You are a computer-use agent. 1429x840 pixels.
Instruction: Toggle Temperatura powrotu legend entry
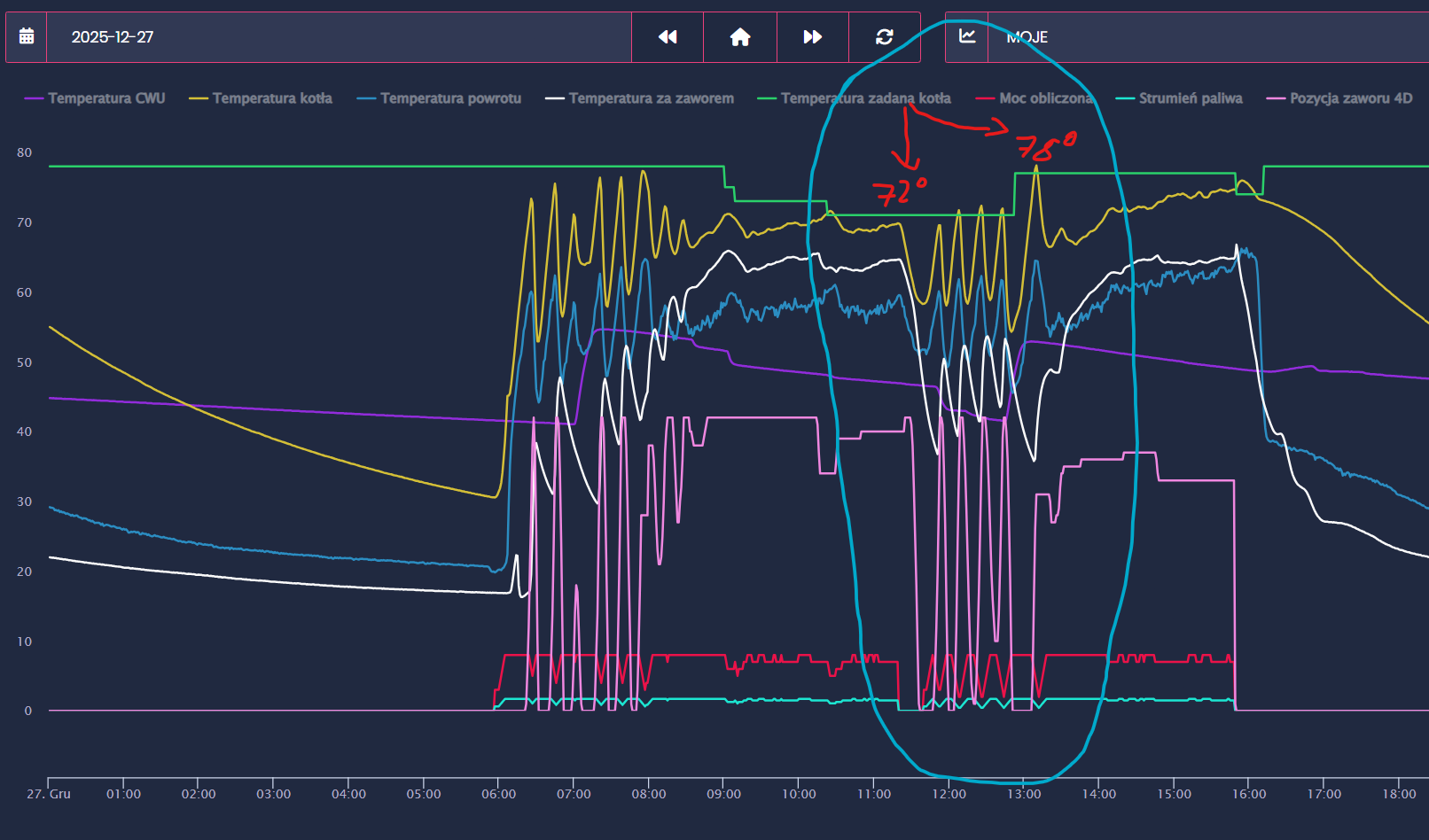[450, 98]
